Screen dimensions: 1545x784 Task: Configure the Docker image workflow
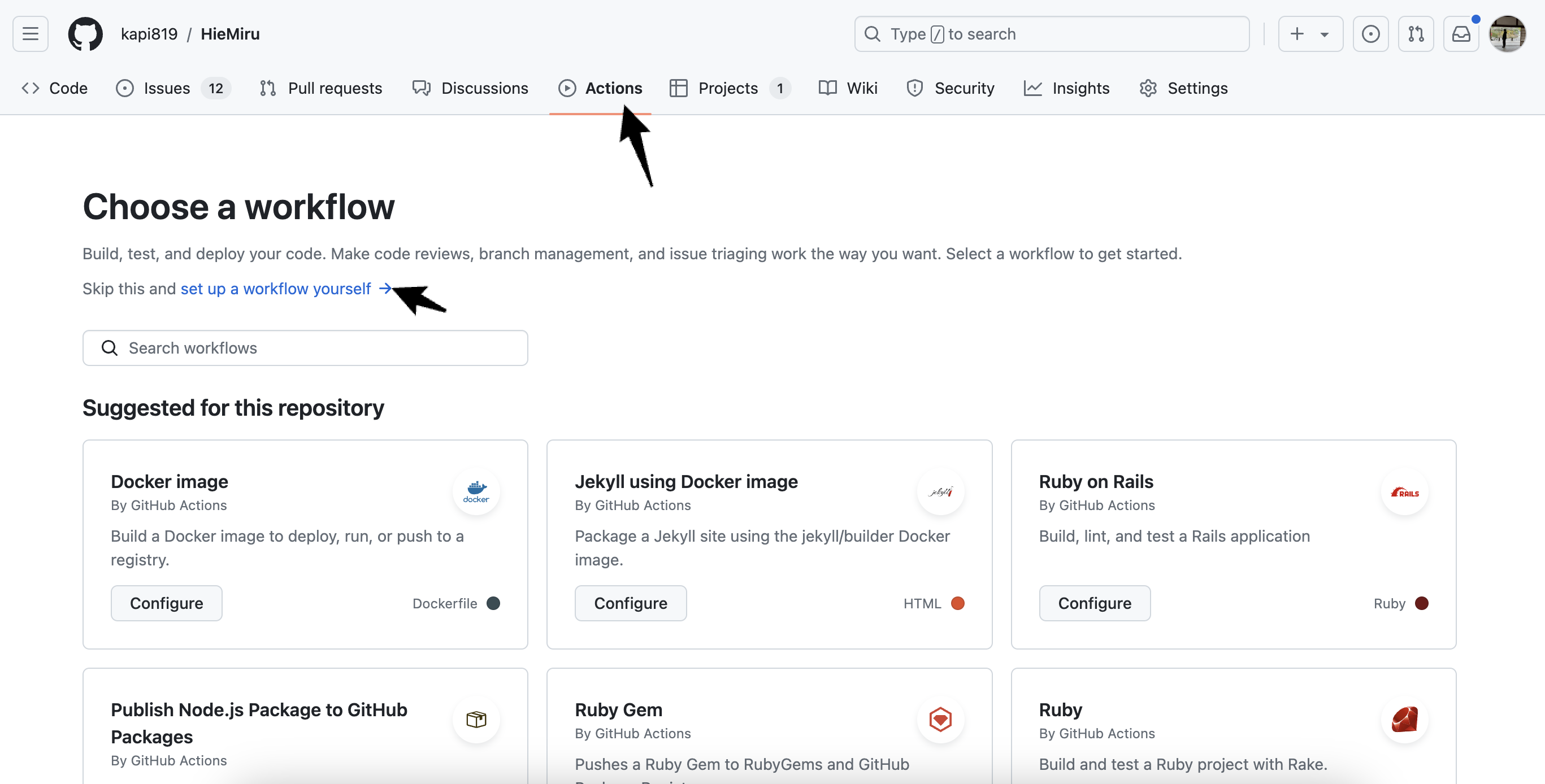[x=166, y=603]
